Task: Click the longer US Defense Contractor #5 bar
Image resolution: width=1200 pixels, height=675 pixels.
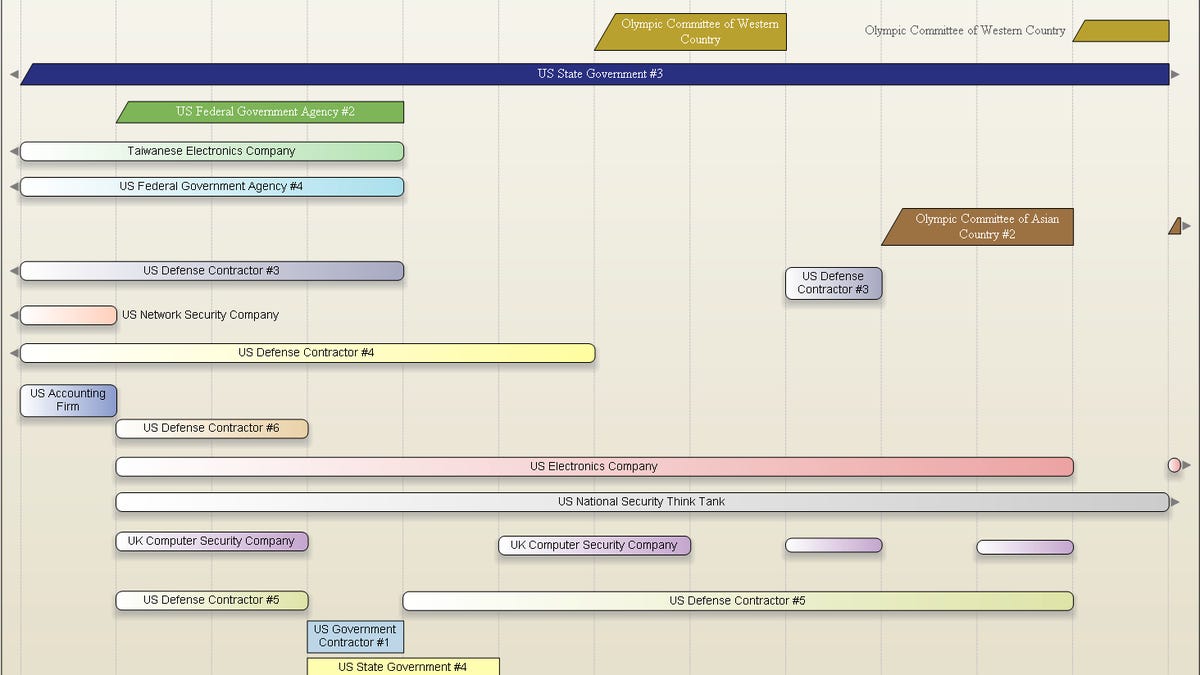Action: (x=737, y=601)
